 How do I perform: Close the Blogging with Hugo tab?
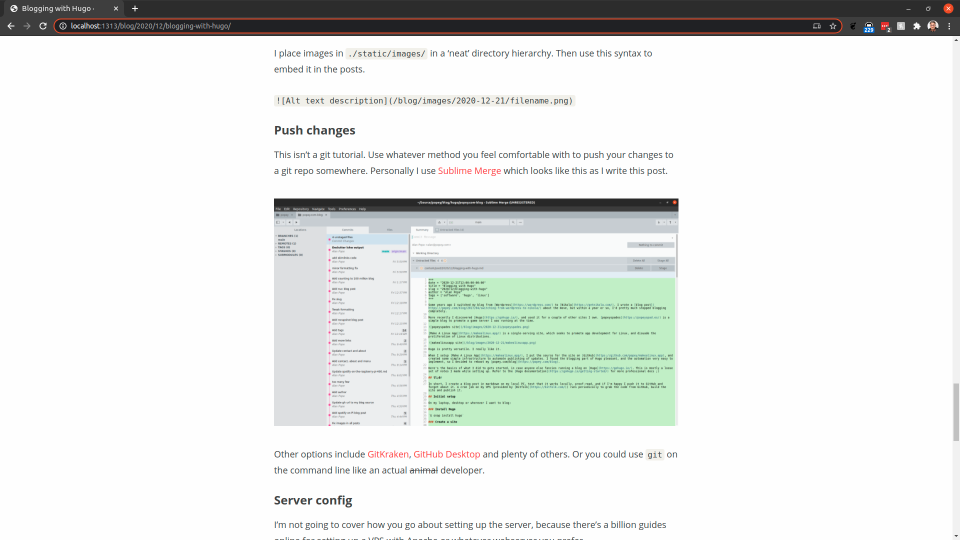(x=116, y=8)
